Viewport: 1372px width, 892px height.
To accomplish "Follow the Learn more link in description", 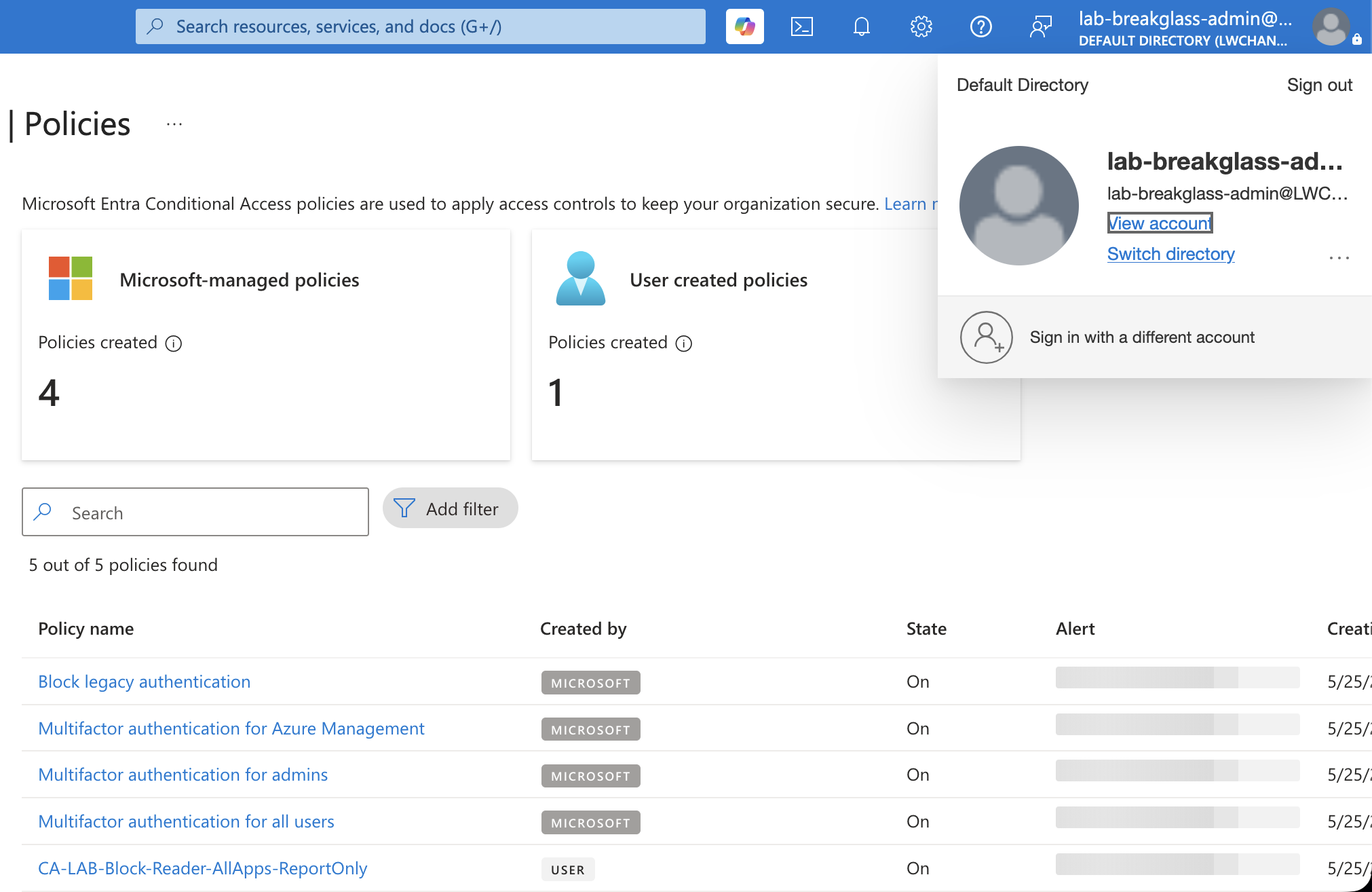I will click(x=911, y=204).
